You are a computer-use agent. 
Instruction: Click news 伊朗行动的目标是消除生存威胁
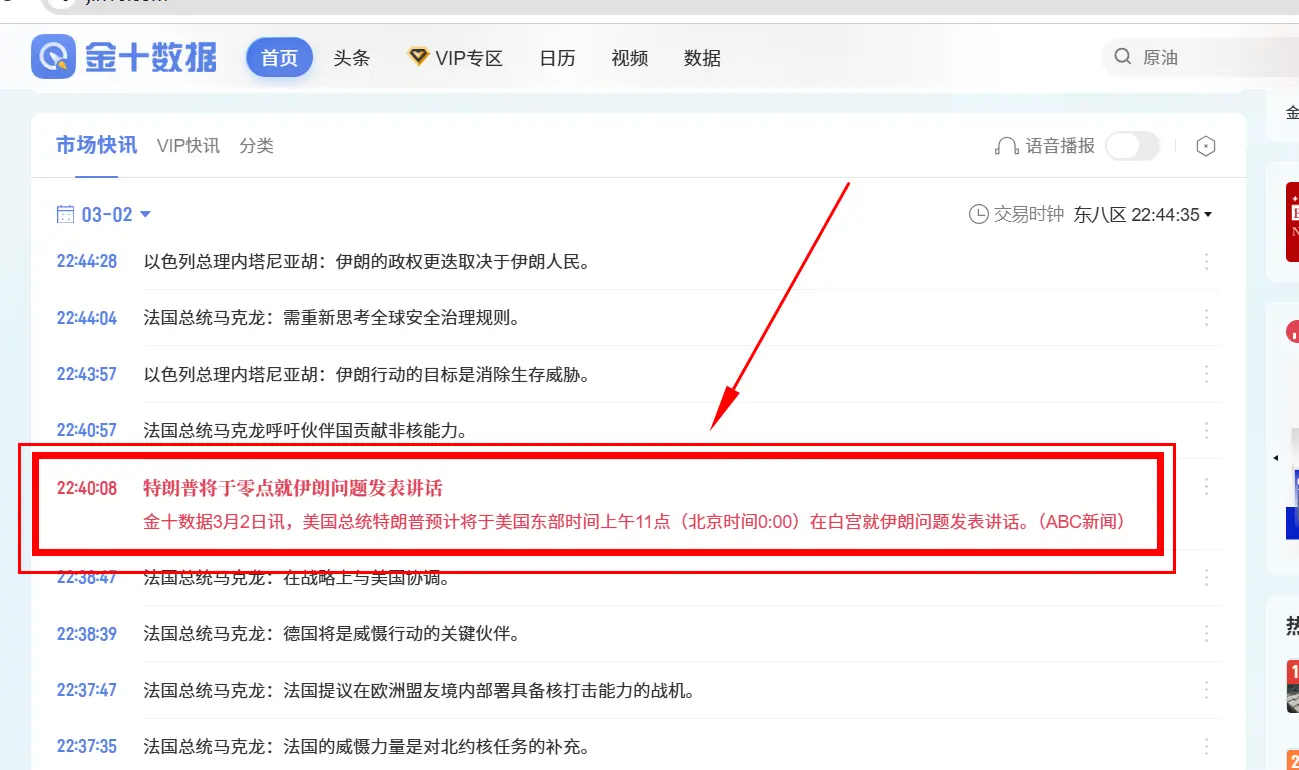367,374
